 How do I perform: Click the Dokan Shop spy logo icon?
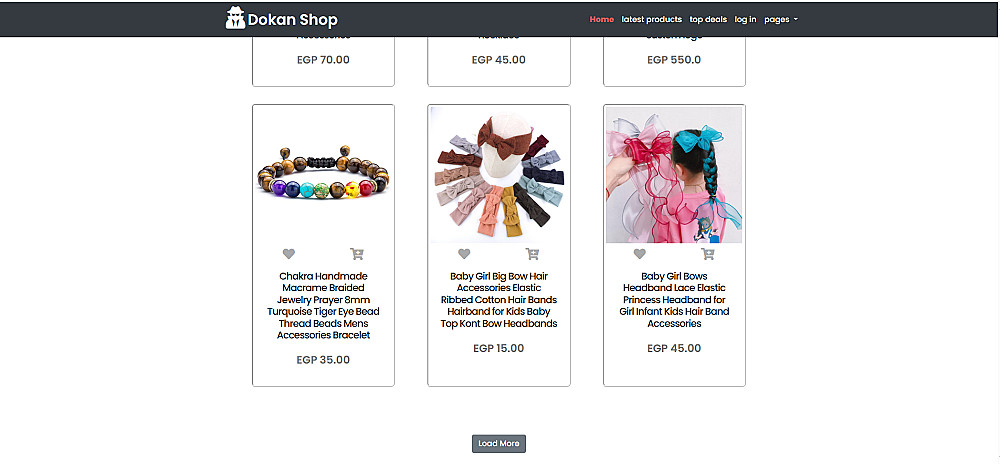point(235,18)
